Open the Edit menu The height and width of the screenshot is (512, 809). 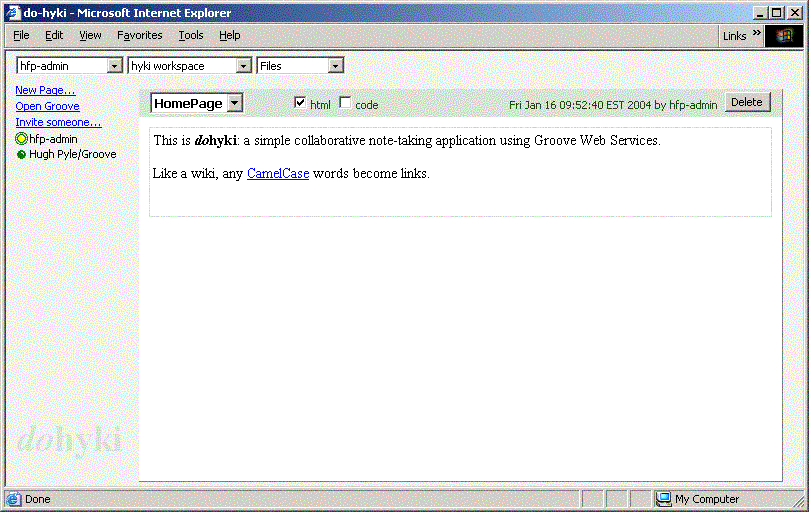coord(54,35)
